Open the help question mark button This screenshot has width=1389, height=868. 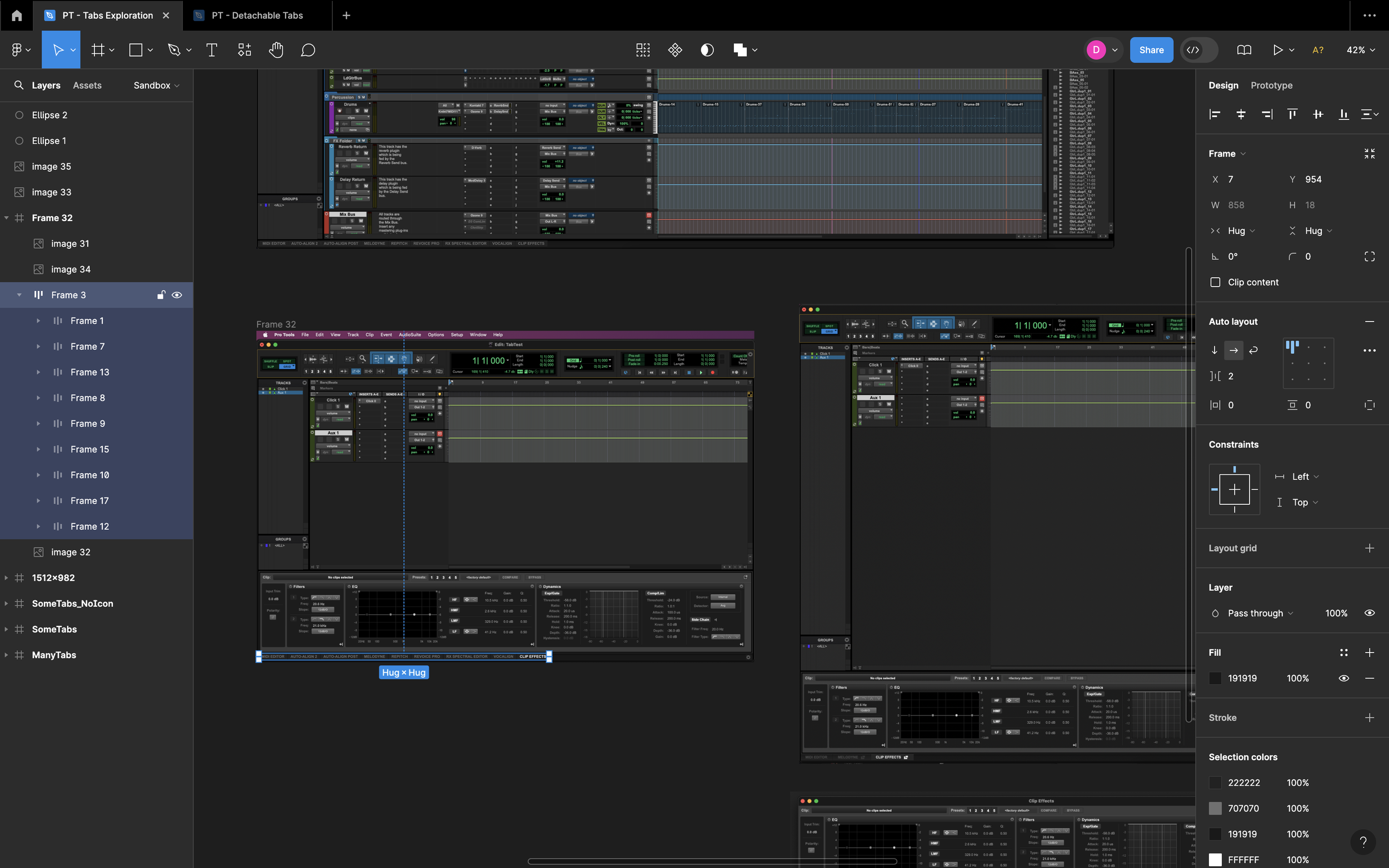click(x=1363, y=842)
